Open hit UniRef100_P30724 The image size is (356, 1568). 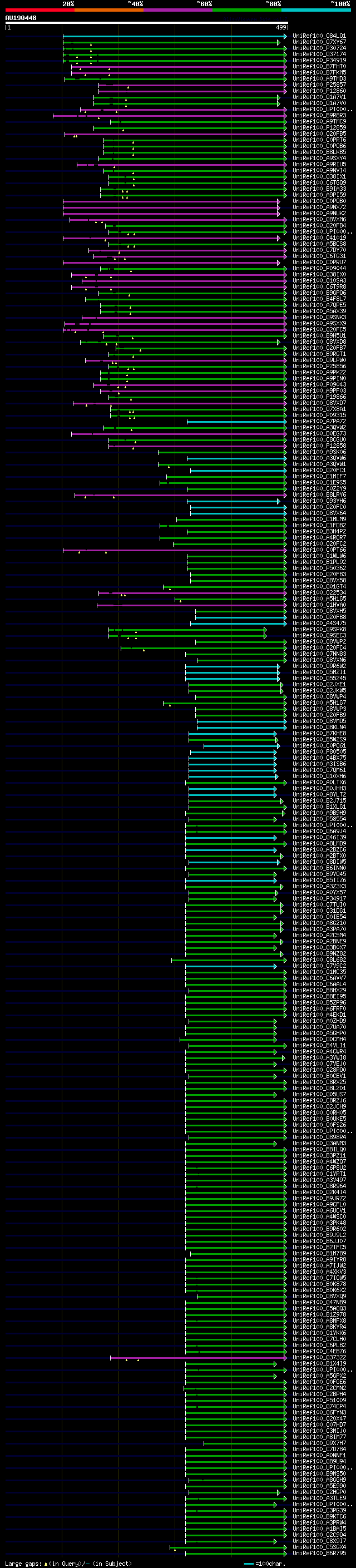point(319,48)
